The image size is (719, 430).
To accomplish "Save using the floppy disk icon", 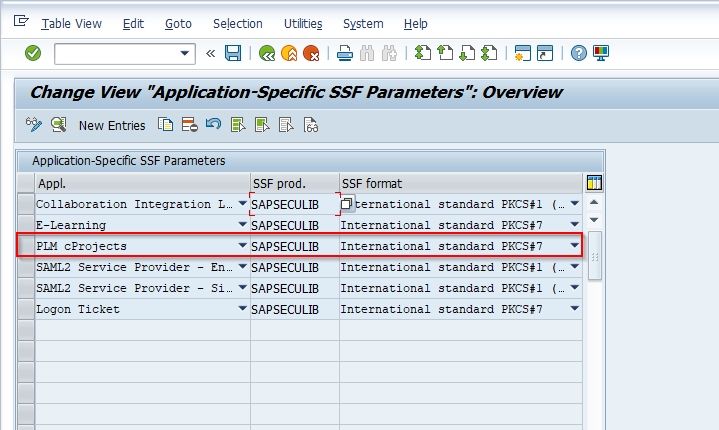I will click(233, 53).
